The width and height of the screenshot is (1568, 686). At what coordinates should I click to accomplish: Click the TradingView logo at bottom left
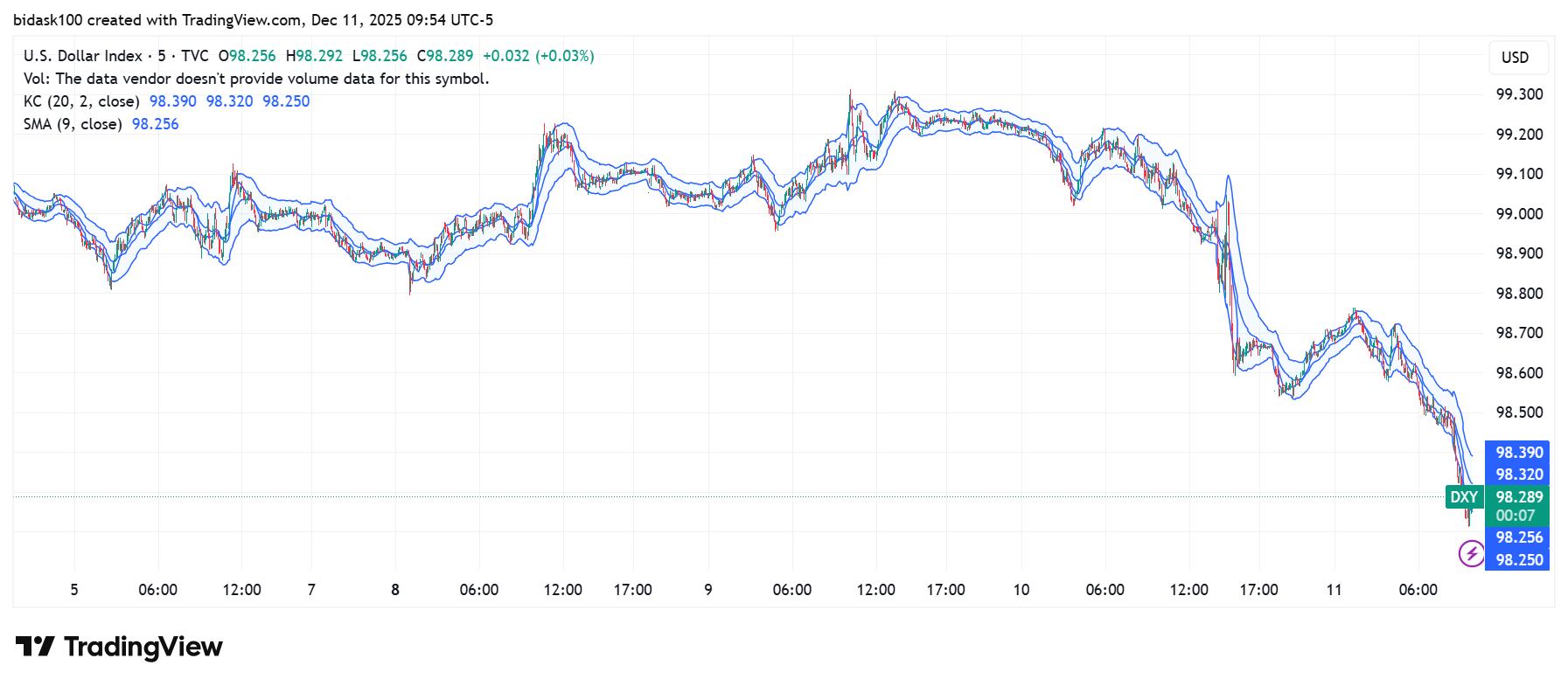[119, 647]
